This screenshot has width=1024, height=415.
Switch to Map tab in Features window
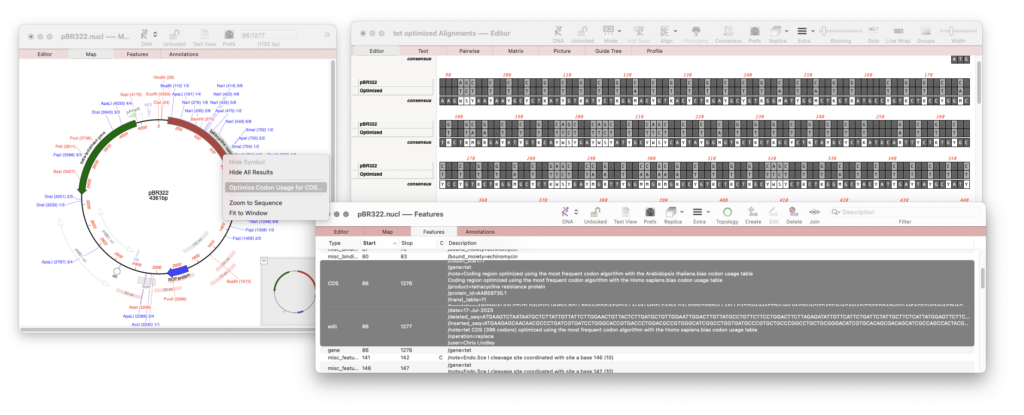pos(387,231)
